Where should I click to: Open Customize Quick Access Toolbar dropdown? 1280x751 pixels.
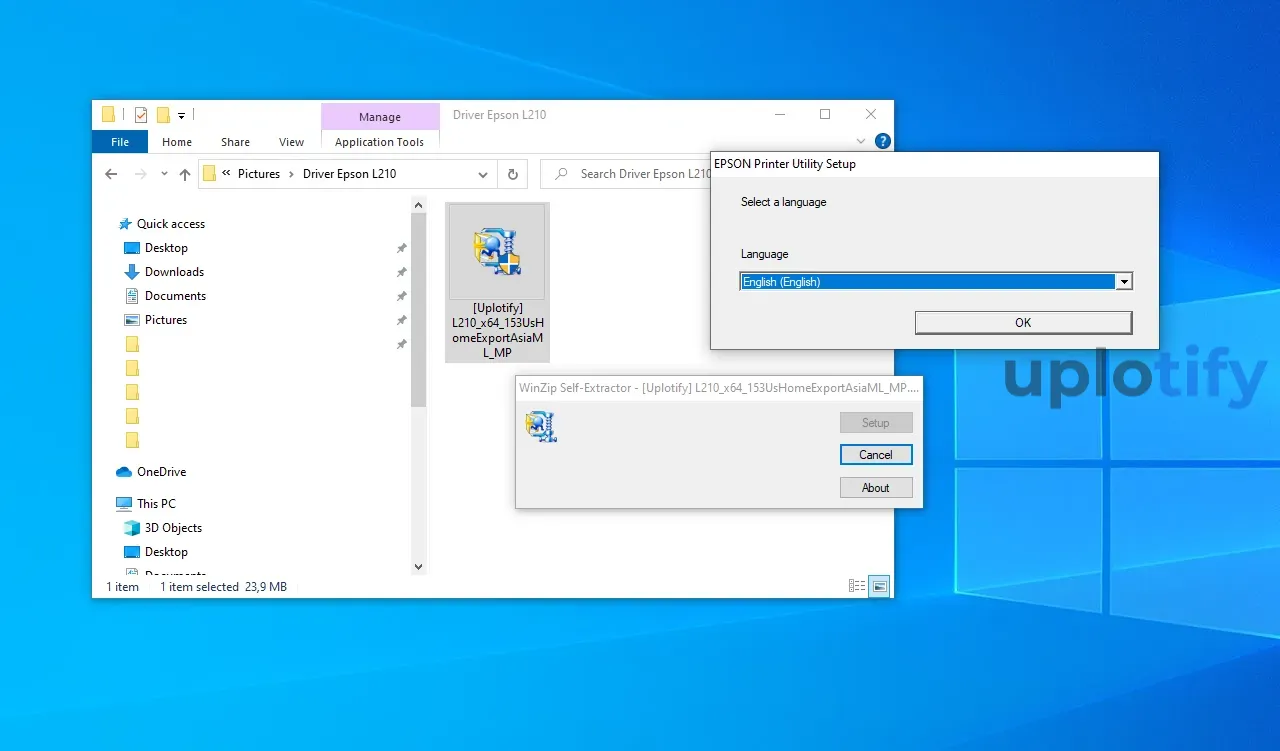point(182,116)
